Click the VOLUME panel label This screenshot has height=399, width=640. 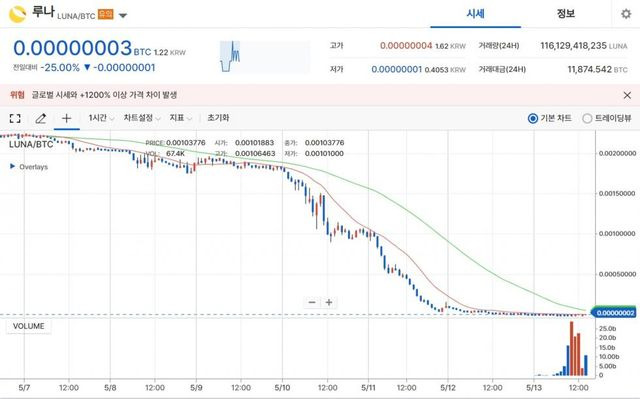pos(29,326)
